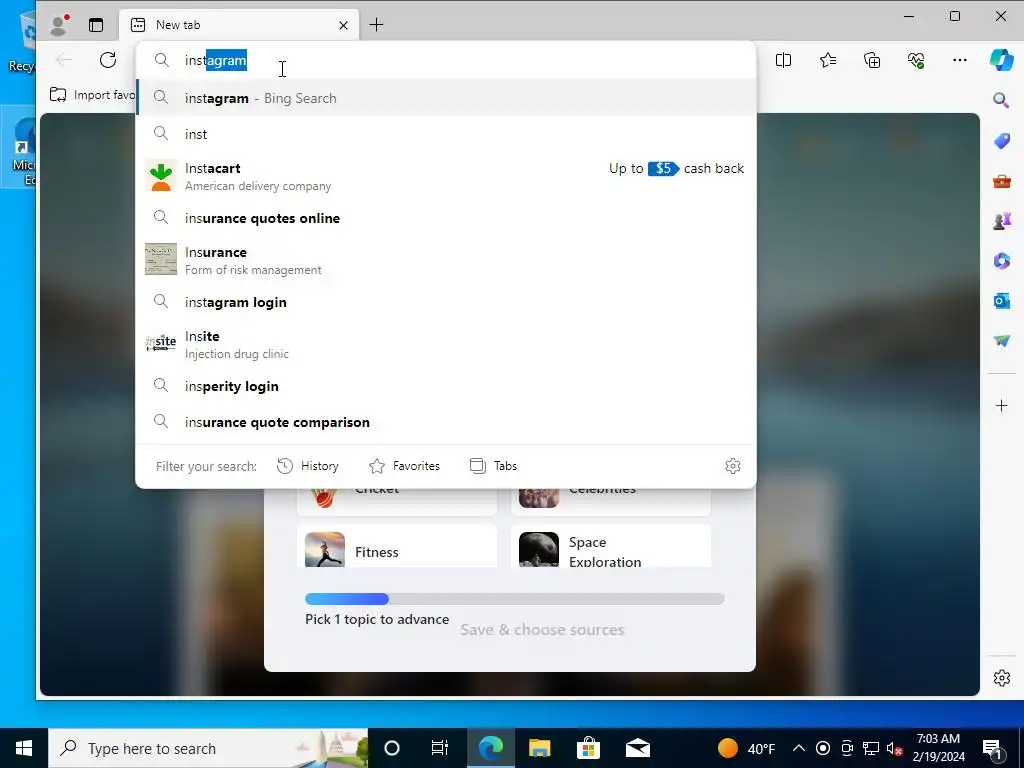This screenshot has width=1024, height=768.
Task: Select Insite Injection drug clinic suggestion
Action: coord(446,344)
